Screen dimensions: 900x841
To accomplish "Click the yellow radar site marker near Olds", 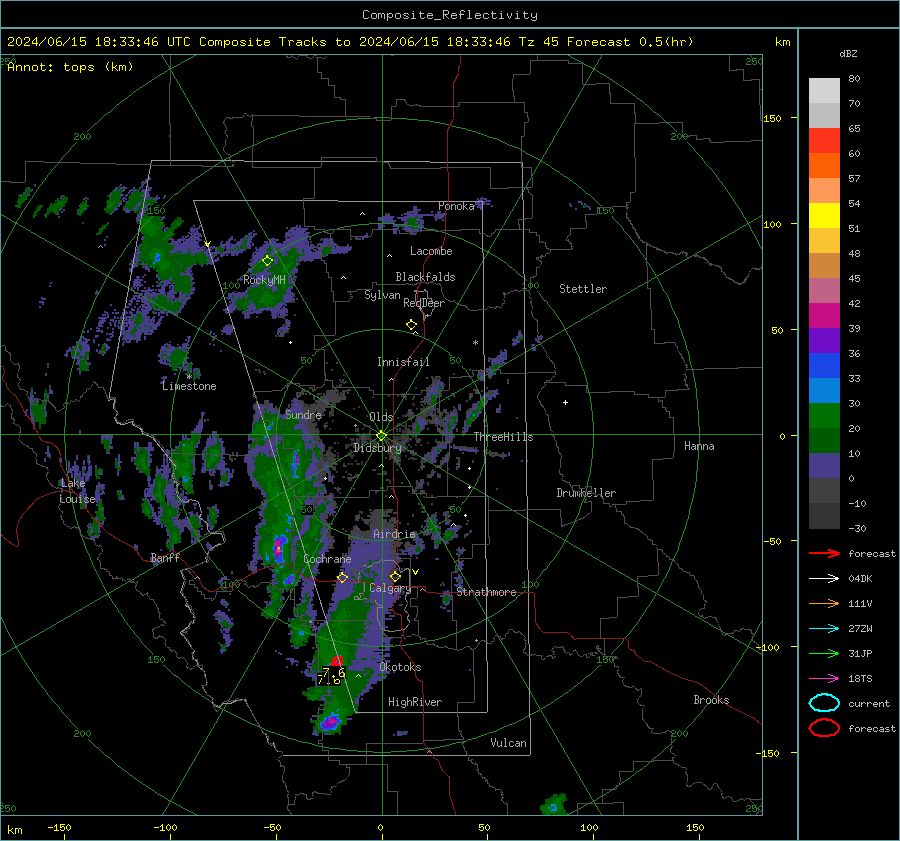I will point(381,436).
